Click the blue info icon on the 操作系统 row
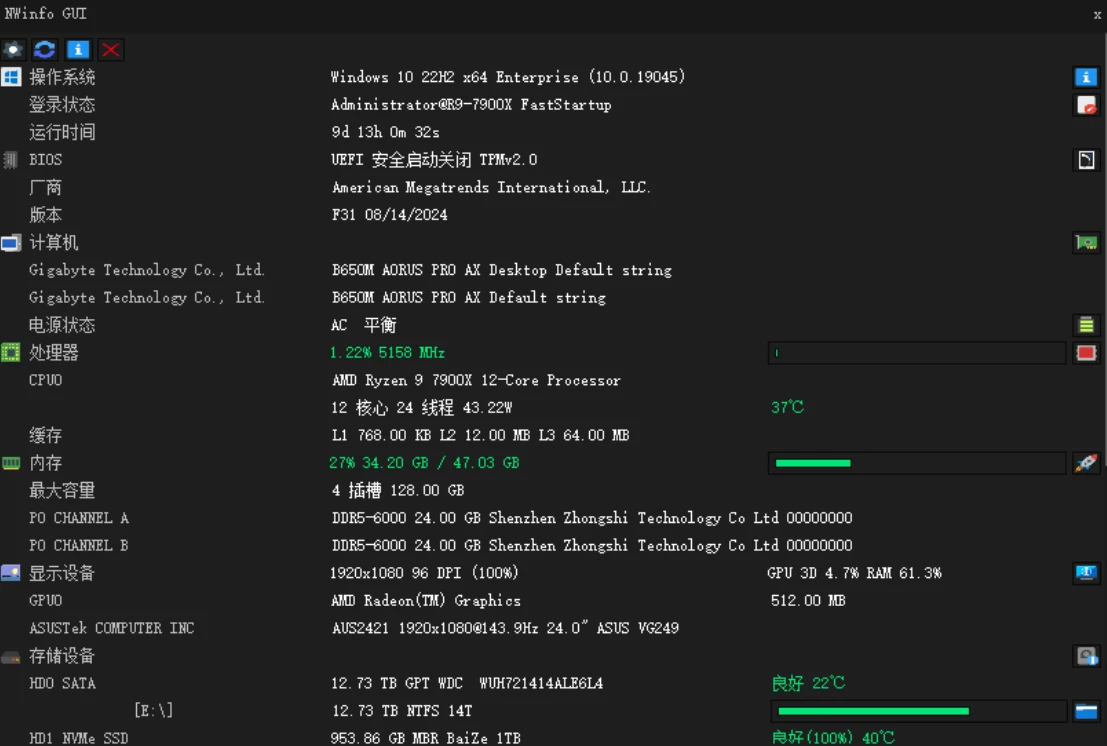The image size is (1107, 746). 1086,77
